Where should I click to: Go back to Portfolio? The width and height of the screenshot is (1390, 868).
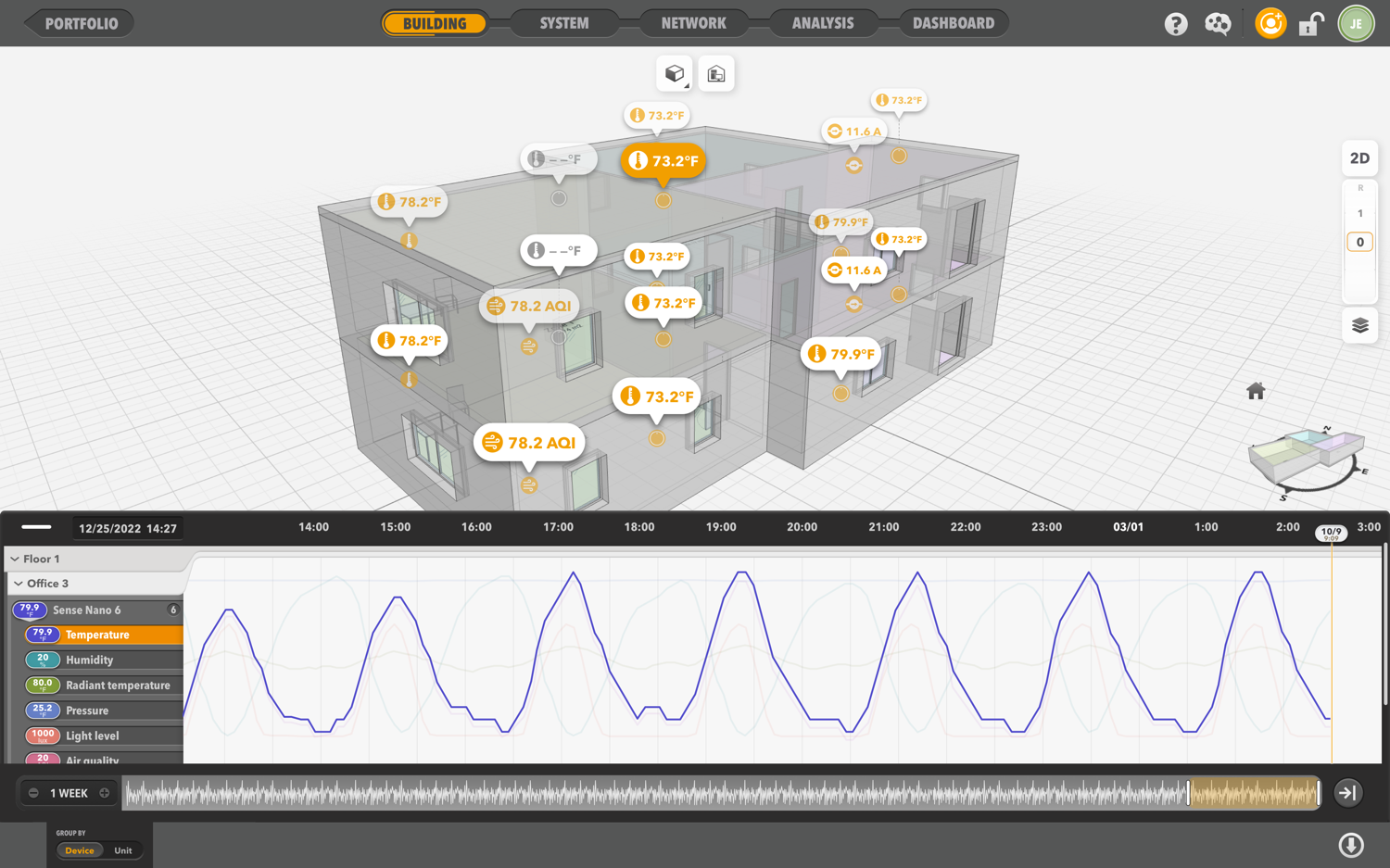80,23
